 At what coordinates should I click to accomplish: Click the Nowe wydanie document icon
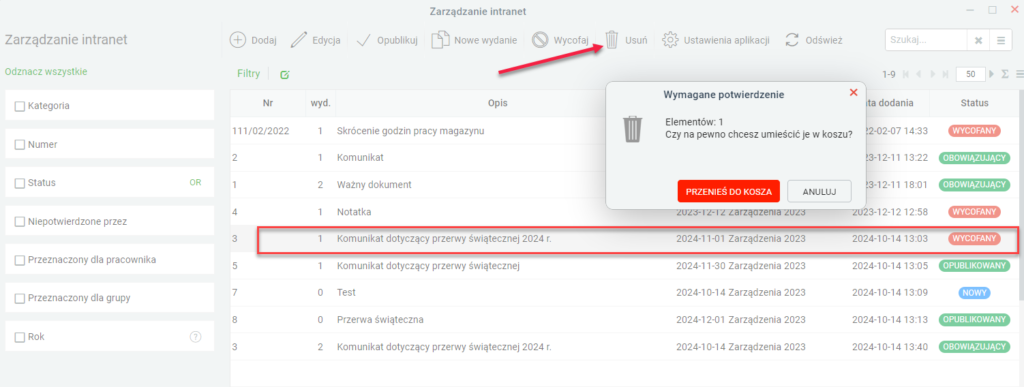tap(441, 40)
